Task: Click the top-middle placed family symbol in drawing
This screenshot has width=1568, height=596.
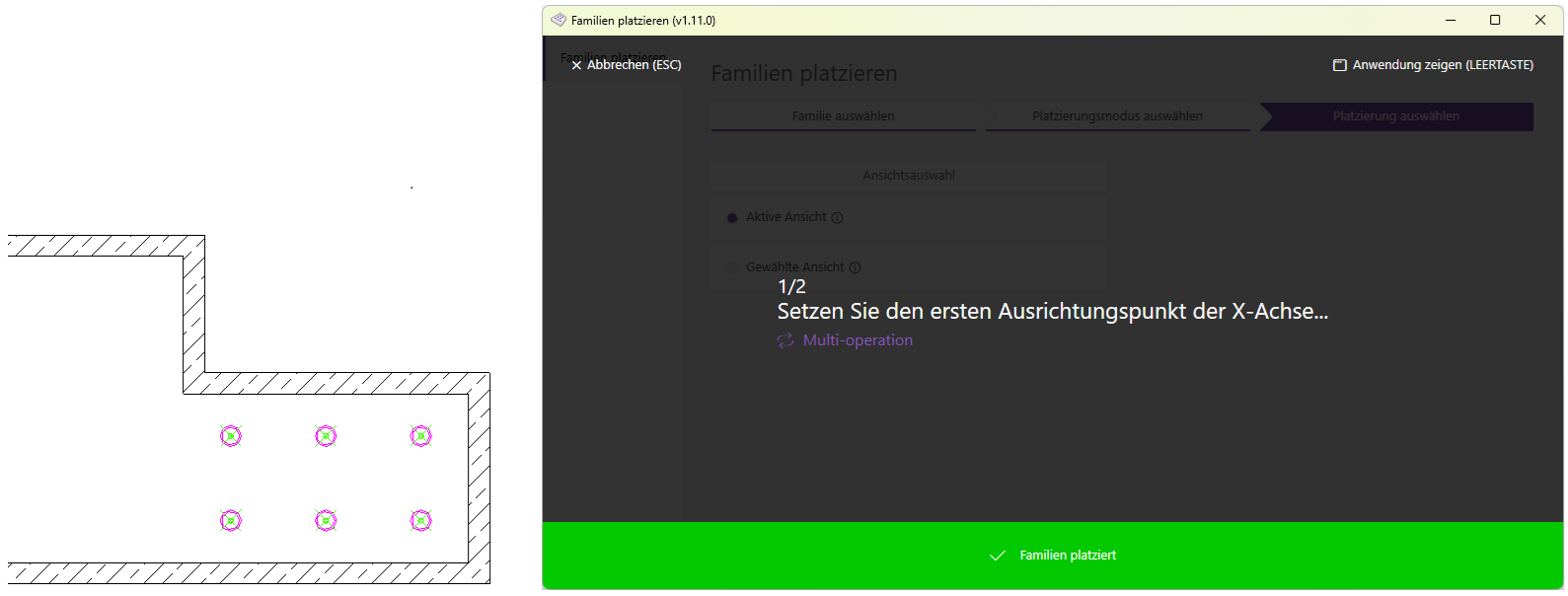Action: (x=326, y=436)
